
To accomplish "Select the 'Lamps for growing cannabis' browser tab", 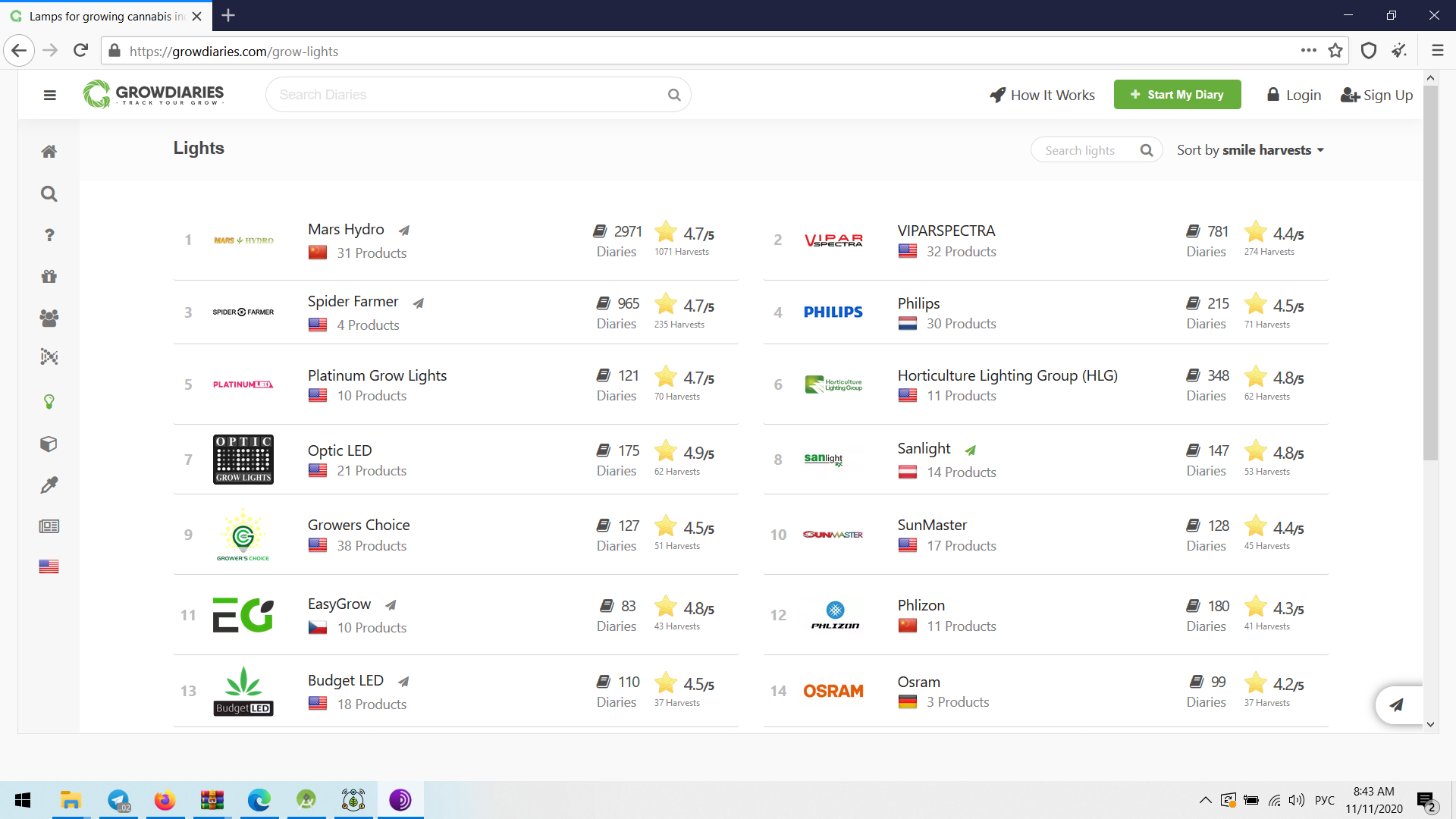I will [x=106, y=16].
